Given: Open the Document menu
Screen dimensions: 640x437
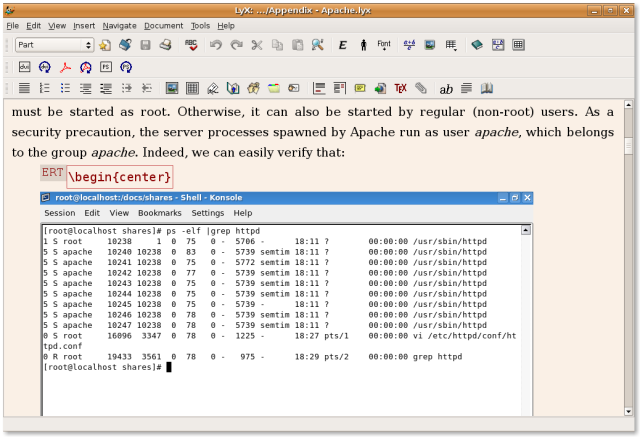Looking at the screenshot, I should (163, 25).
